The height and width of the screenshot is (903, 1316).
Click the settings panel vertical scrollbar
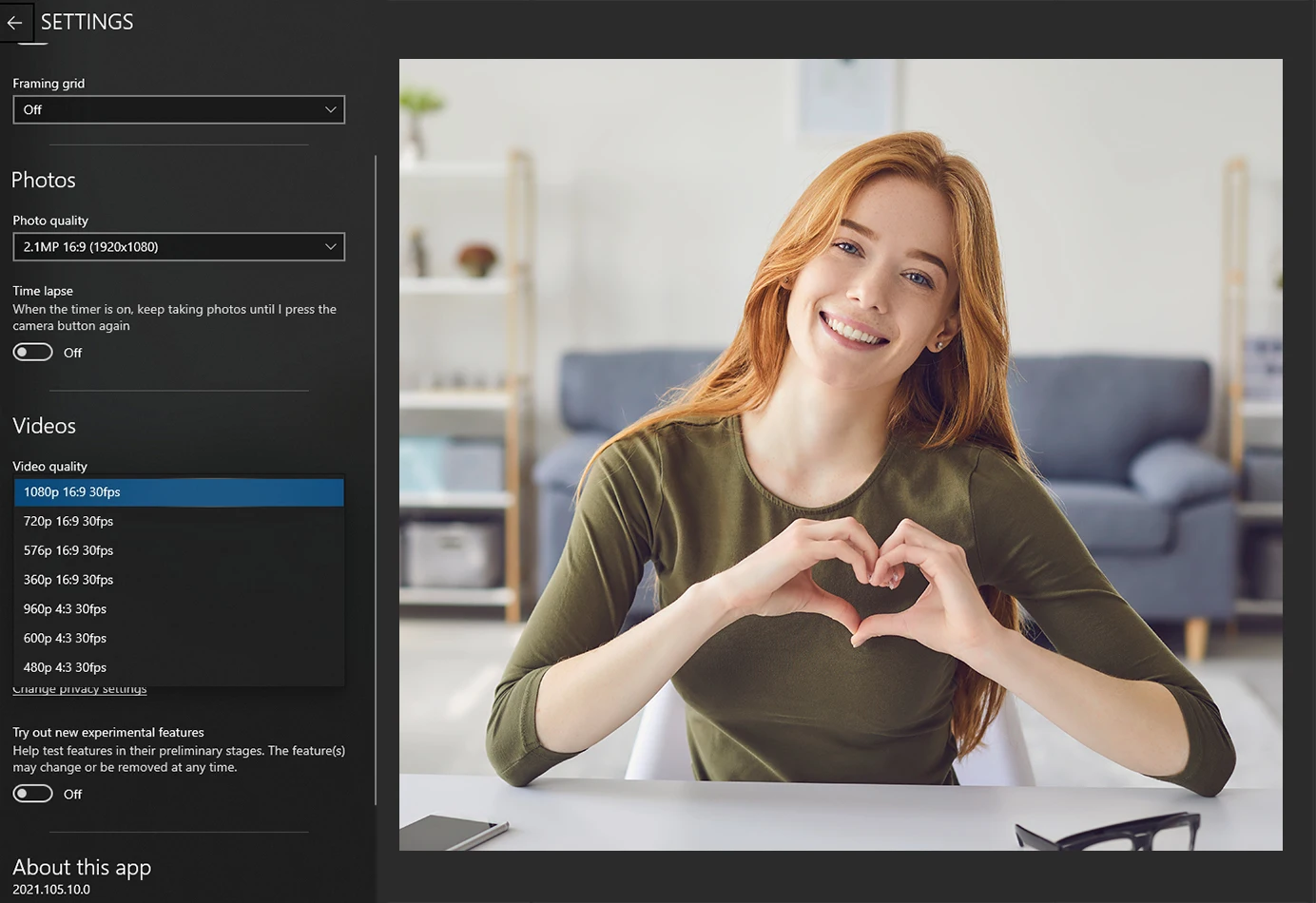[x=376, y=480]
